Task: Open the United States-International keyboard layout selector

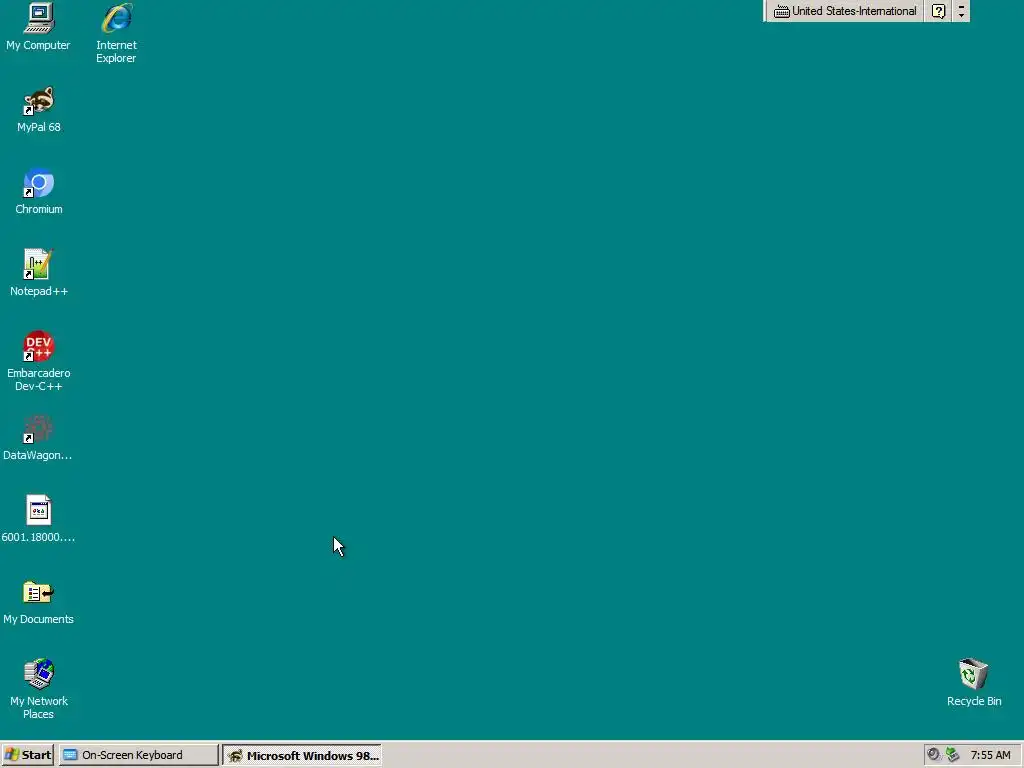Action: click(845, 11)
